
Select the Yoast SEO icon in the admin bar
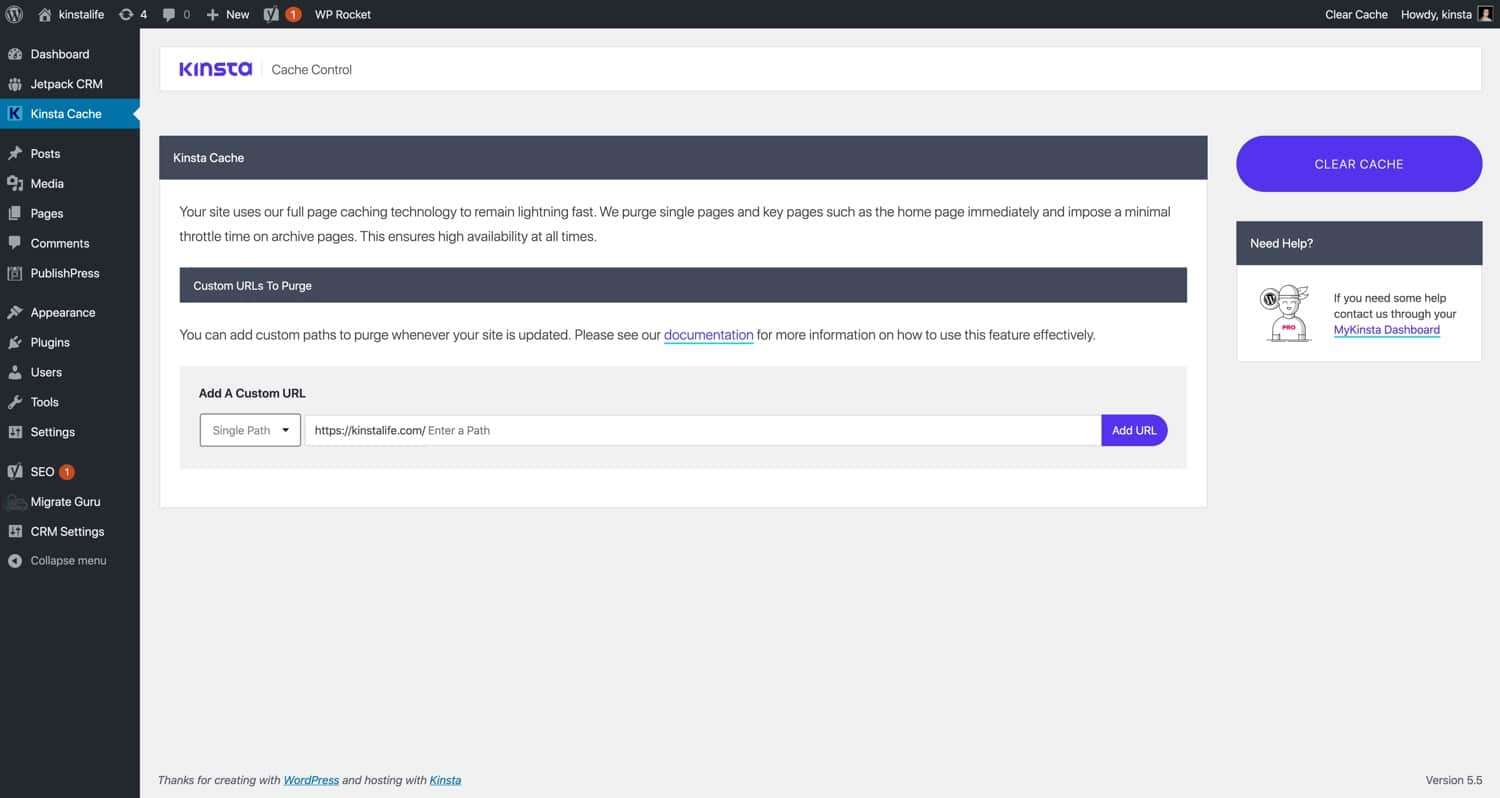click(x=272, y=14)
